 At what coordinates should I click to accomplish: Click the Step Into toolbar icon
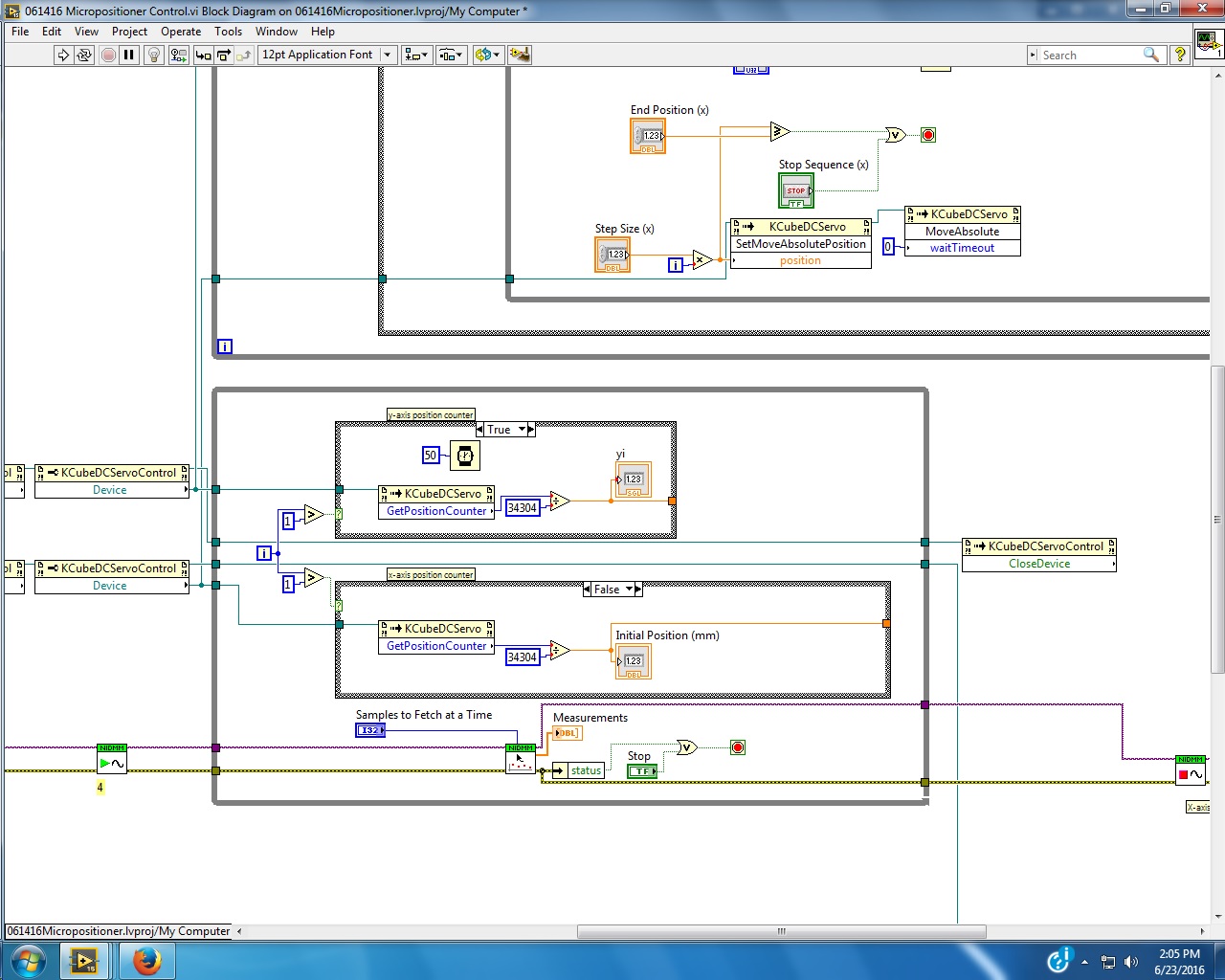point(203,55)
